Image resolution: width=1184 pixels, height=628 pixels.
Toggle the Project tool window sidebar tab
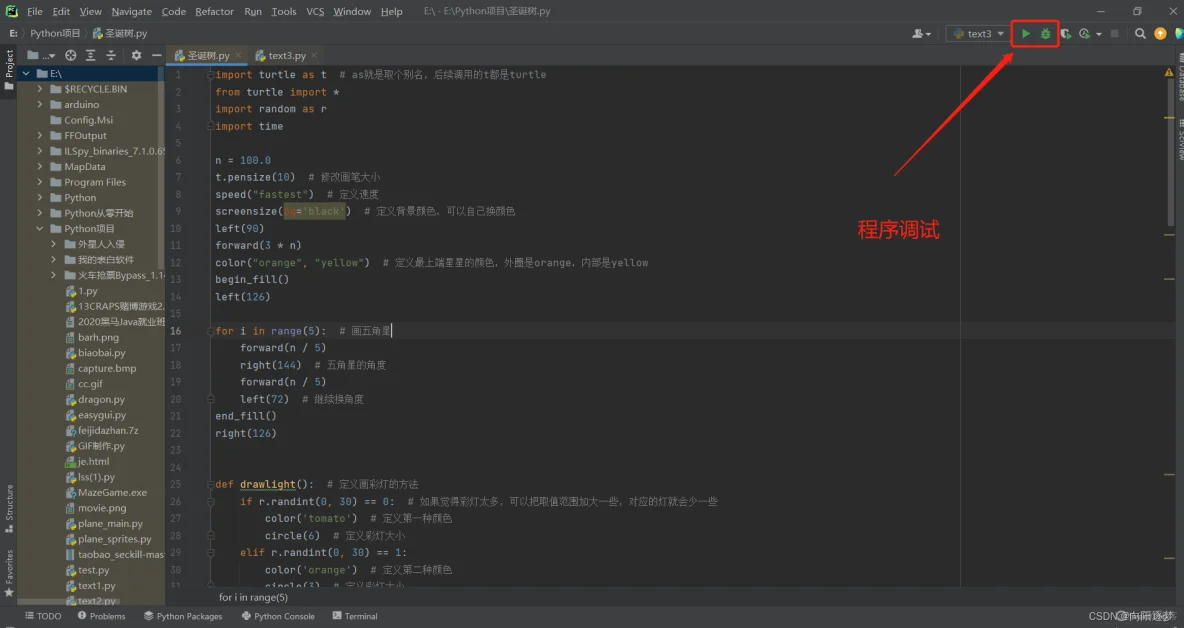9,70
